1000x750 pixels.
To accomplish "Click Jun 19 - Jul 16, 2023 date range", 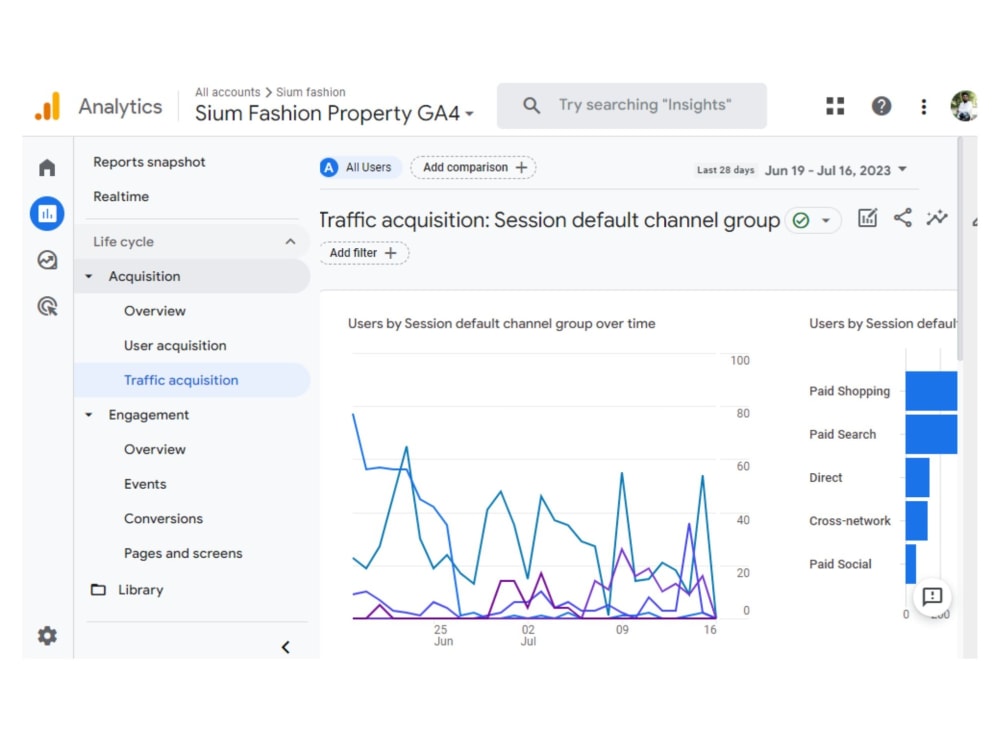I will pos(828,170).
